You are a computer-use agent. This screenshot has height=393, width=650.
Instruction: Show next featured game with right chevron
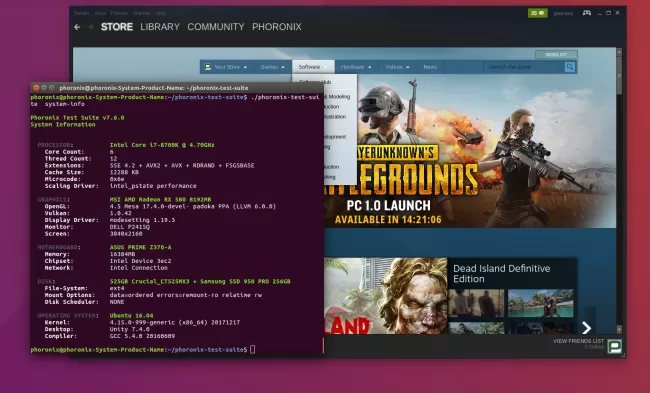pos(586,328)
